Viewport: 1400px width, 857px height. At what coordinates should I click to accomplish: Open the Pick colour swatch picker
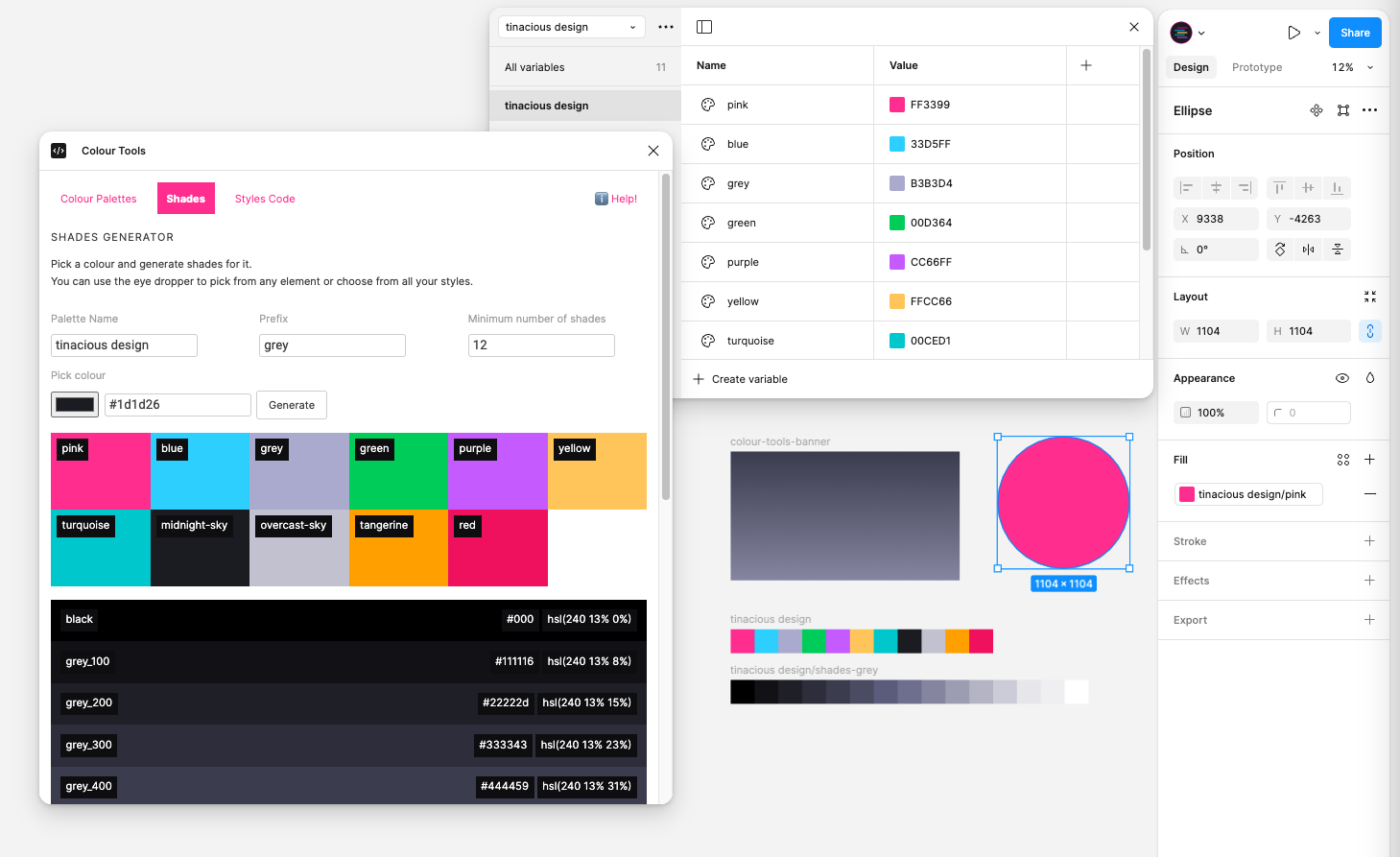[x=75, y=405]
